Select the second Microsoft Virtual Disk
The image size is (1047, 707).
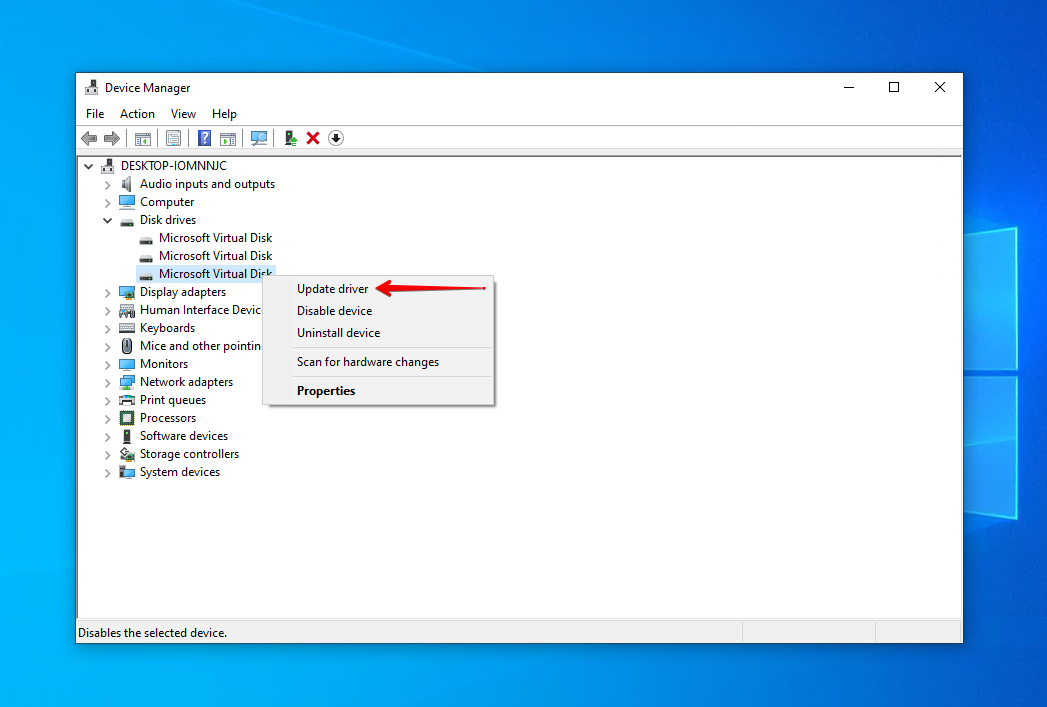(215, 256)
